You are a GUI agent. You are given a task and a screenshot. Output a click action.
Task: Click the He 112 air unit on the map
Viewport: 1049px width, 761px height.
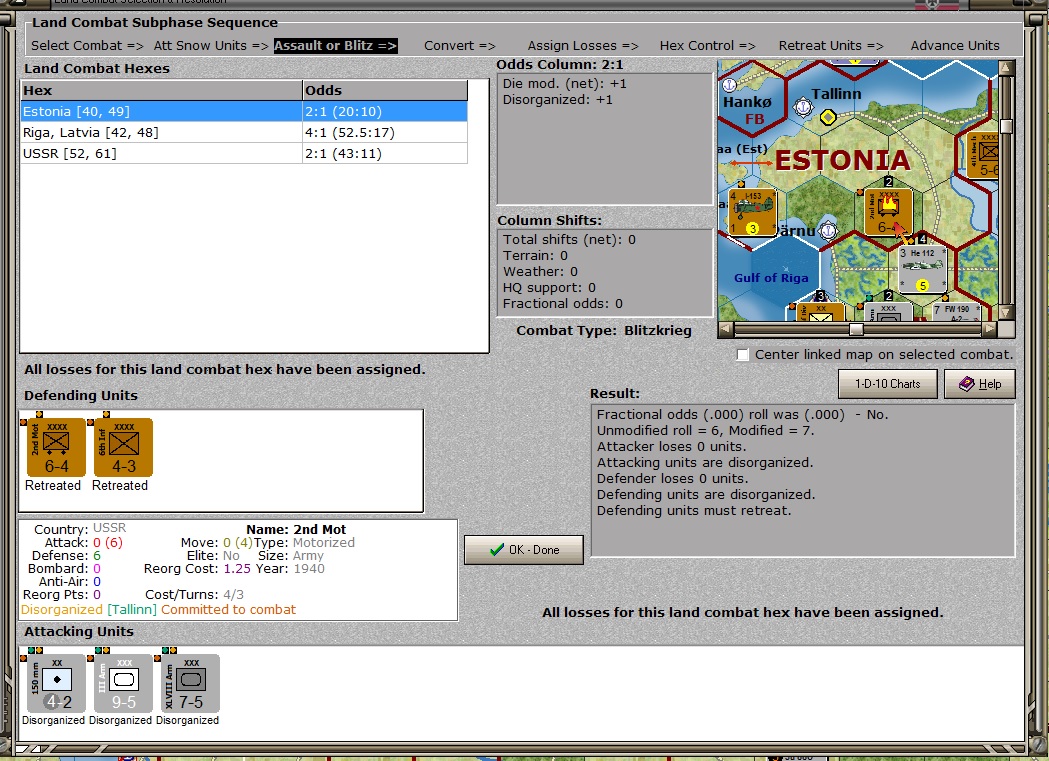click(922, 266)
